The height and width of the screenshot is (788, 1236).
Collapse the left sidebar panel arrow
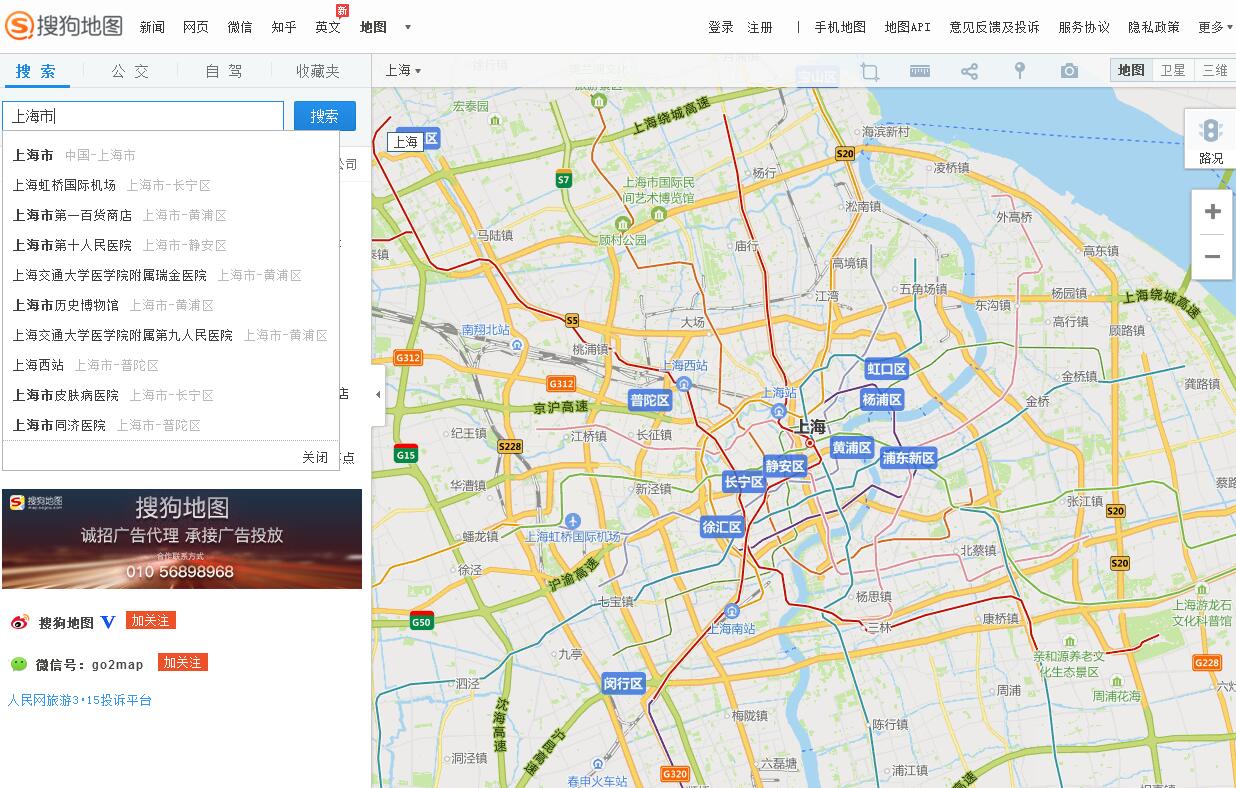(x=377, y=394)
